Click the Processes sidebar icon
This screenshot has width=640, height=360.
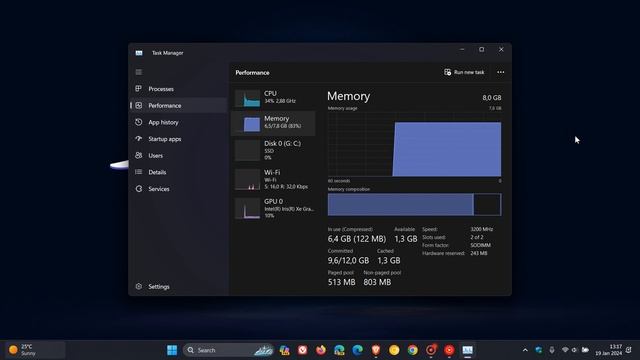pyautogui.click(x=139, y=89)
